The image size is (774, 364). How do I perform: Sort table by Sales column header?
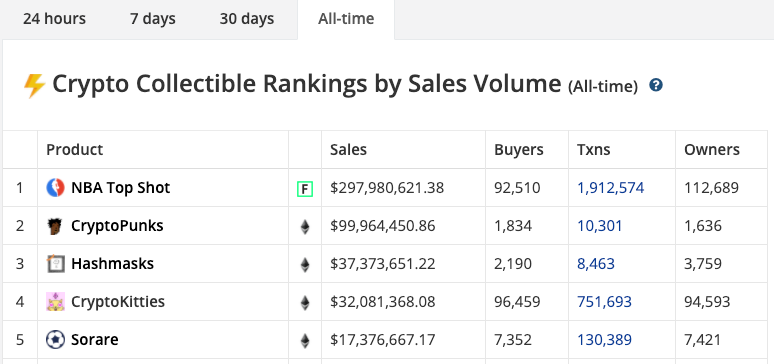(348, 150)
